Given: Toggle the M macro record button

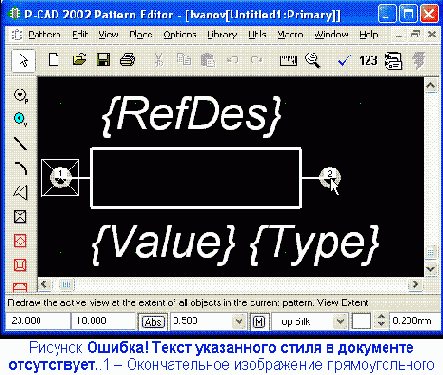Looking at the screenshot, I should [259, 322].
